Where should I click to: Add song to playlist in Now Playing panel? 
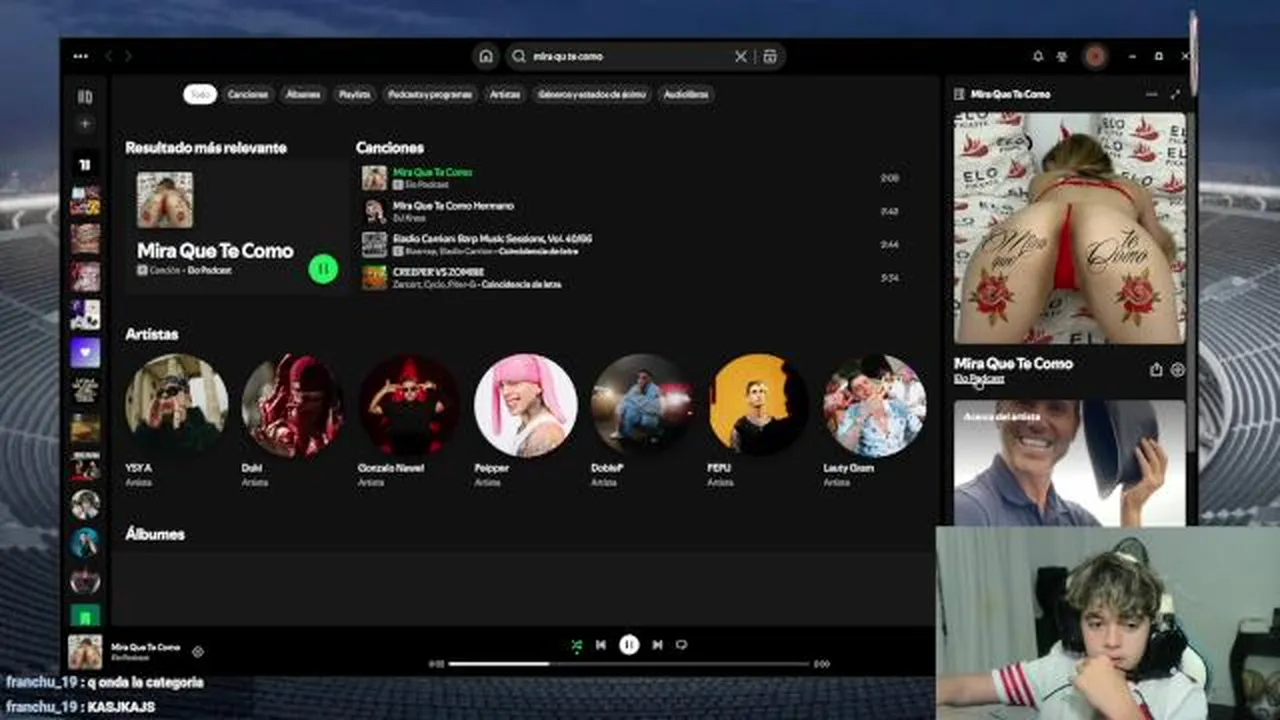1177,370
